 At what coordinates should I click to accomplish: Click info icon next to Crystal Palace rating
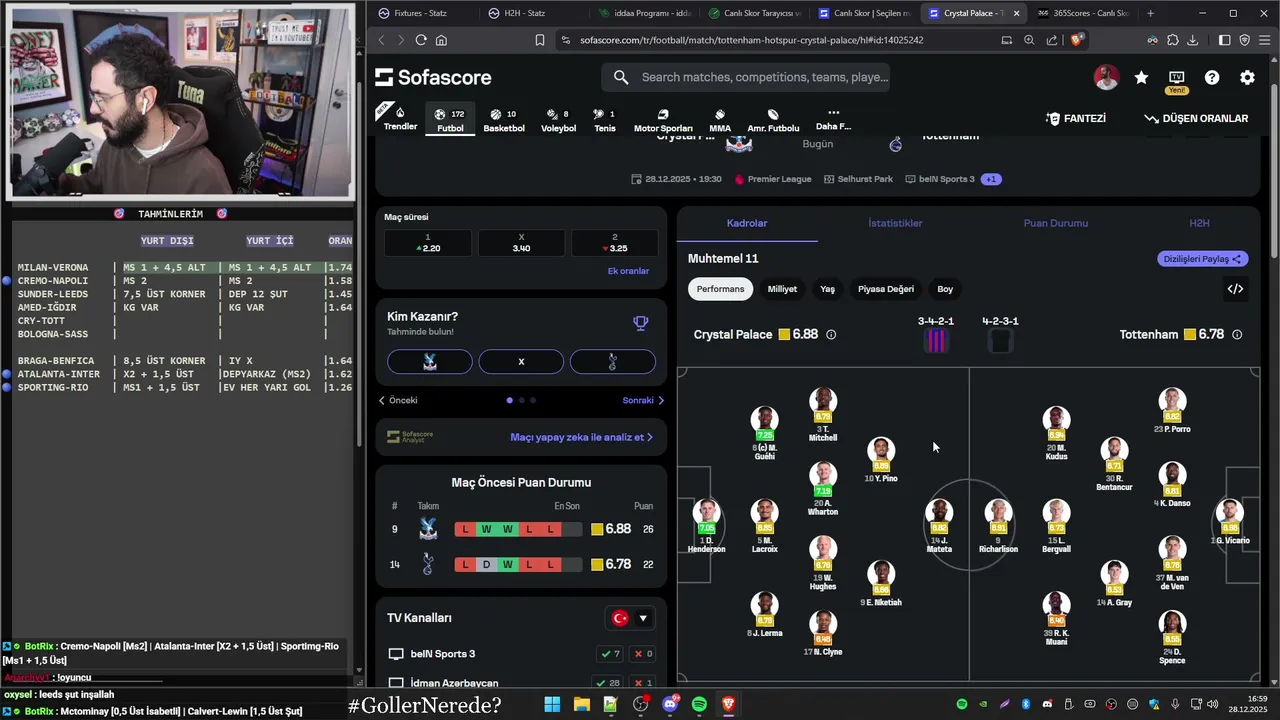(831, 335)
